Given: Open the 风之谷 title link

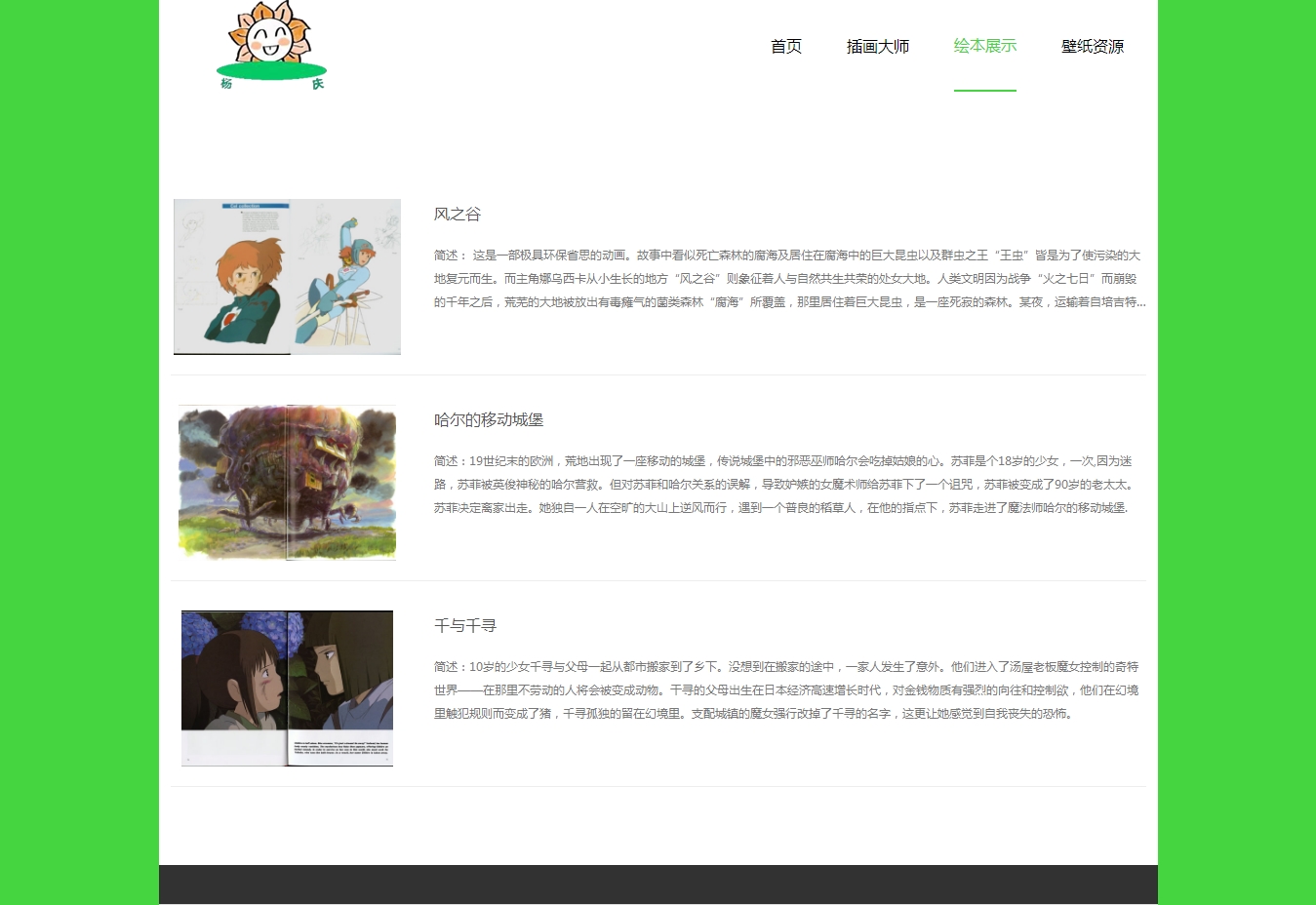Looking at the screenshot, I should click(x=458, y=214).
